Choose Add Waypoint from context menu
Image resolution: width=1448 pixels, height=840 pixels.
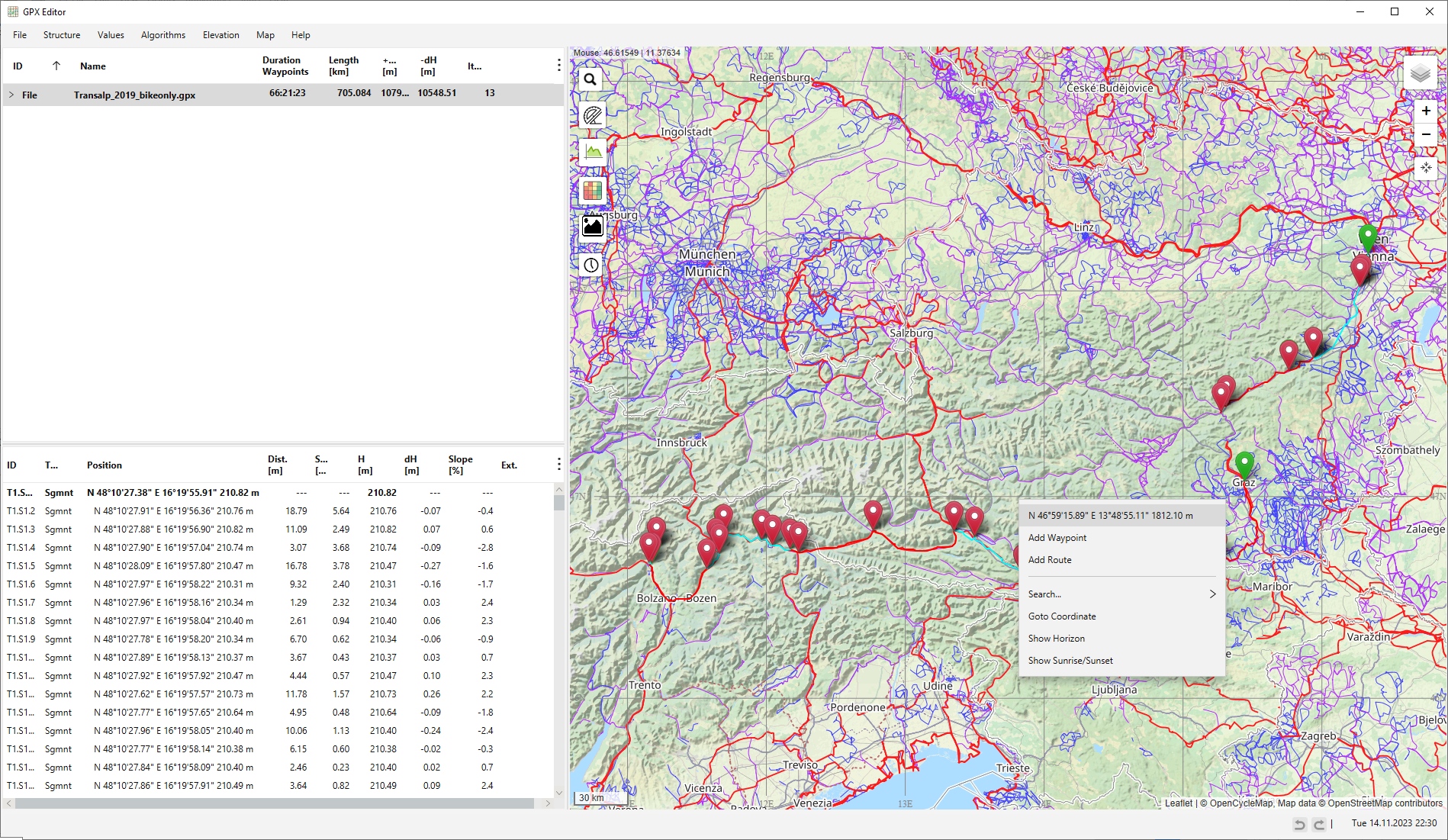pyautogui.click(x=1057, y=538)
